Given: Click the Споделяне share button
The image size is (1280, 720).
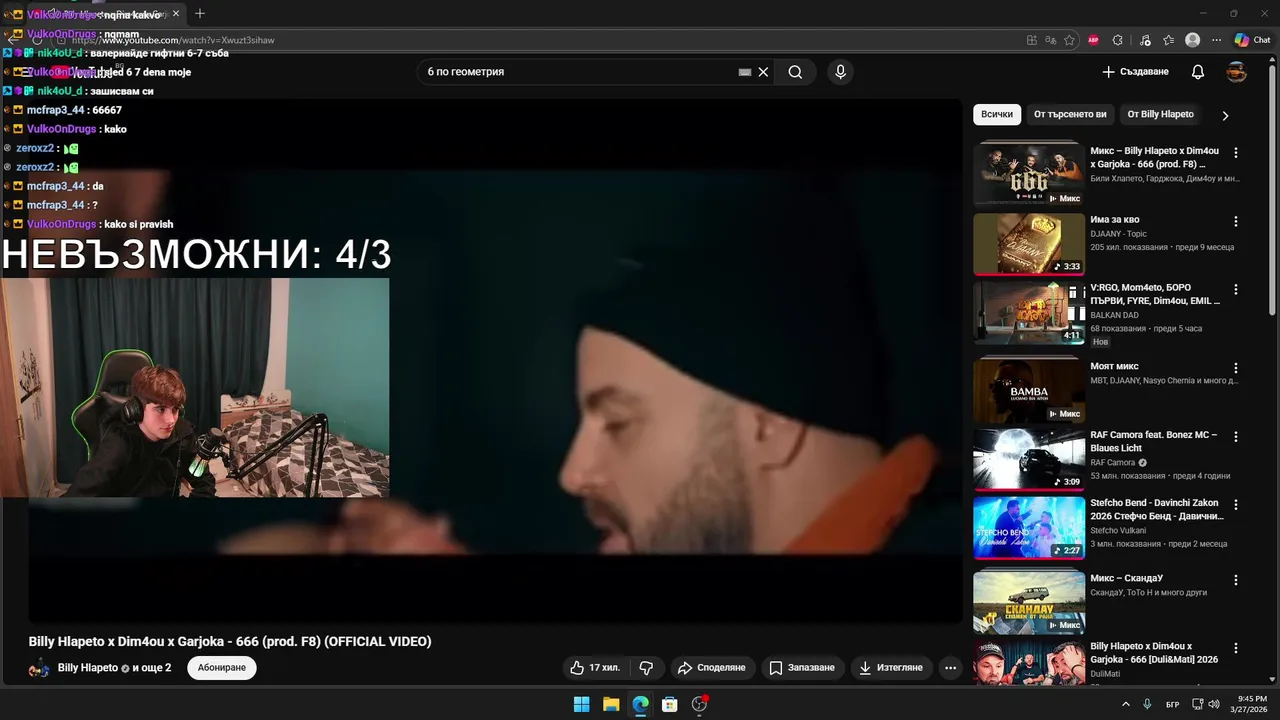Looking at the screenshot, I should (x=711, y=667).
